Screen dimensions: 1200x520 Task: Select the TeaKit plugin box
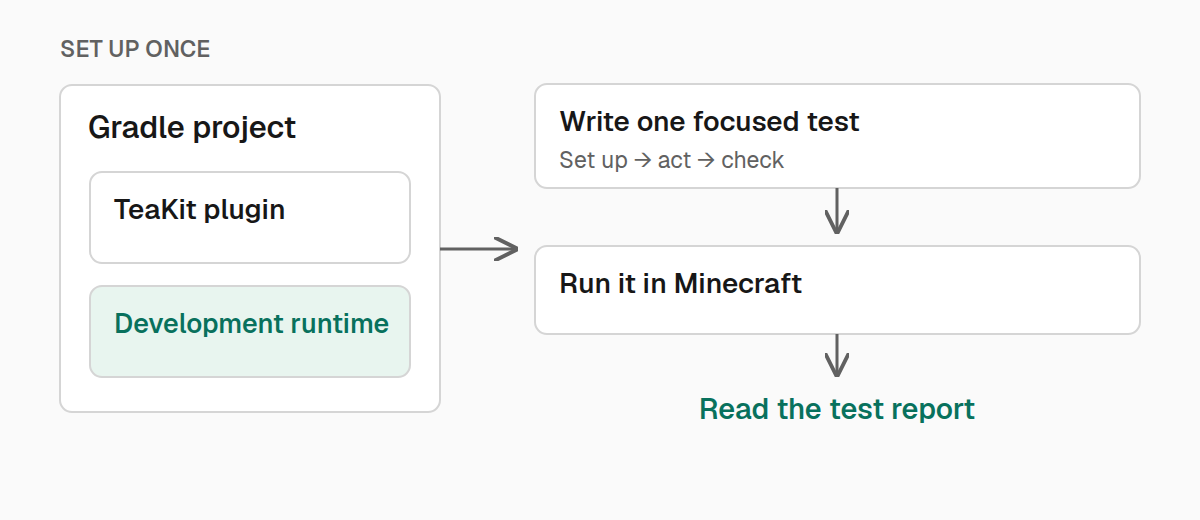250,217
